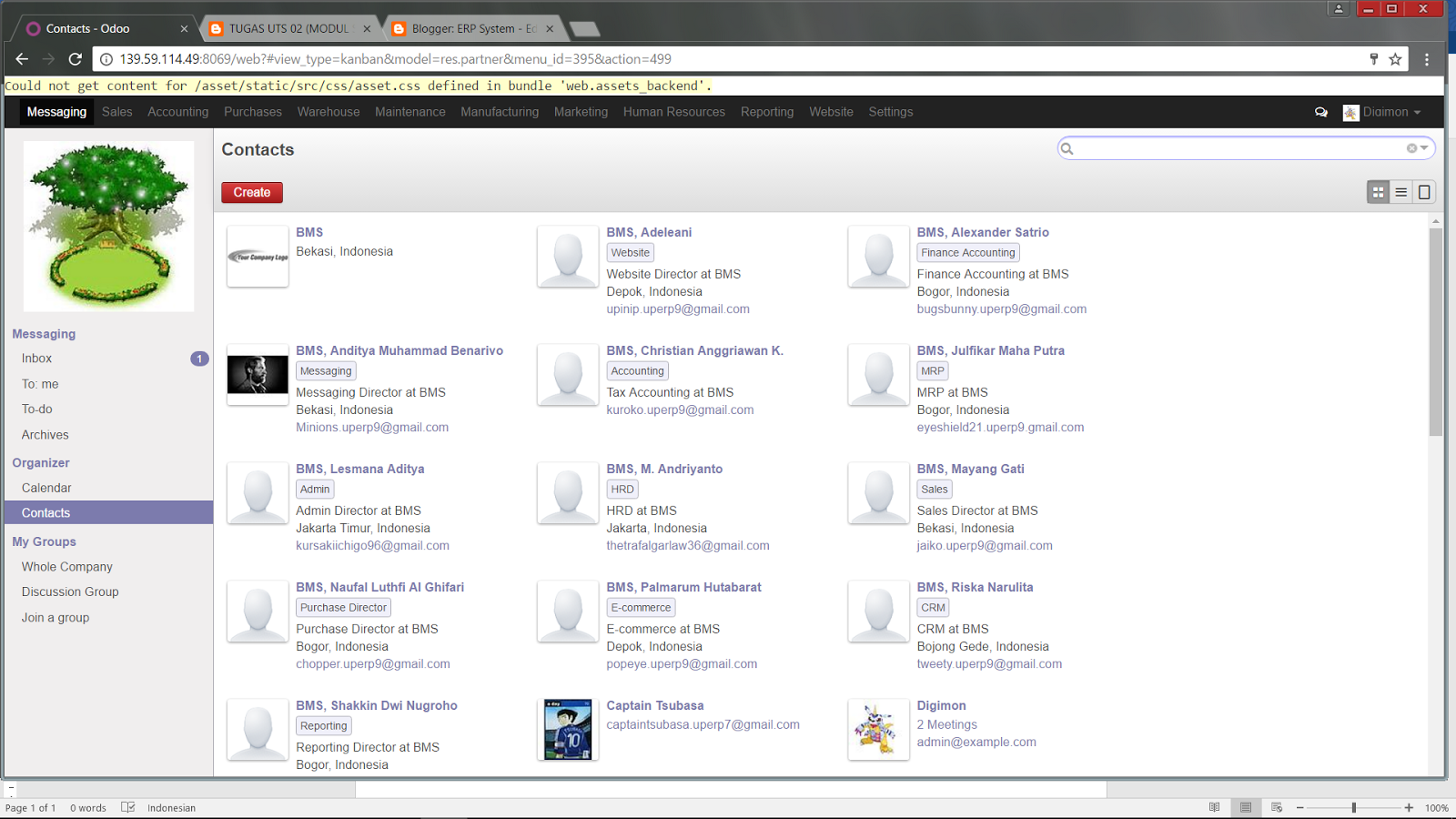Viewport: 1456px width, 819px height.
Task: Reload the Odoo page
Action: pos(76,59)
